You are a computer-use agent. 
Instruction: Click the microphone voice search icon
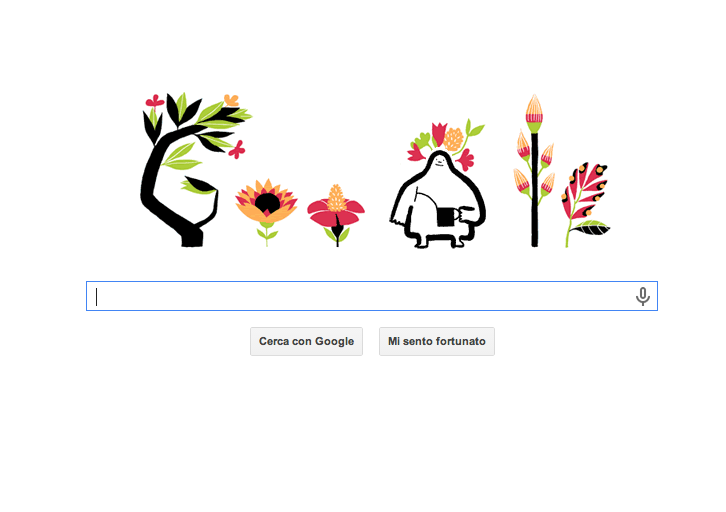643,296
